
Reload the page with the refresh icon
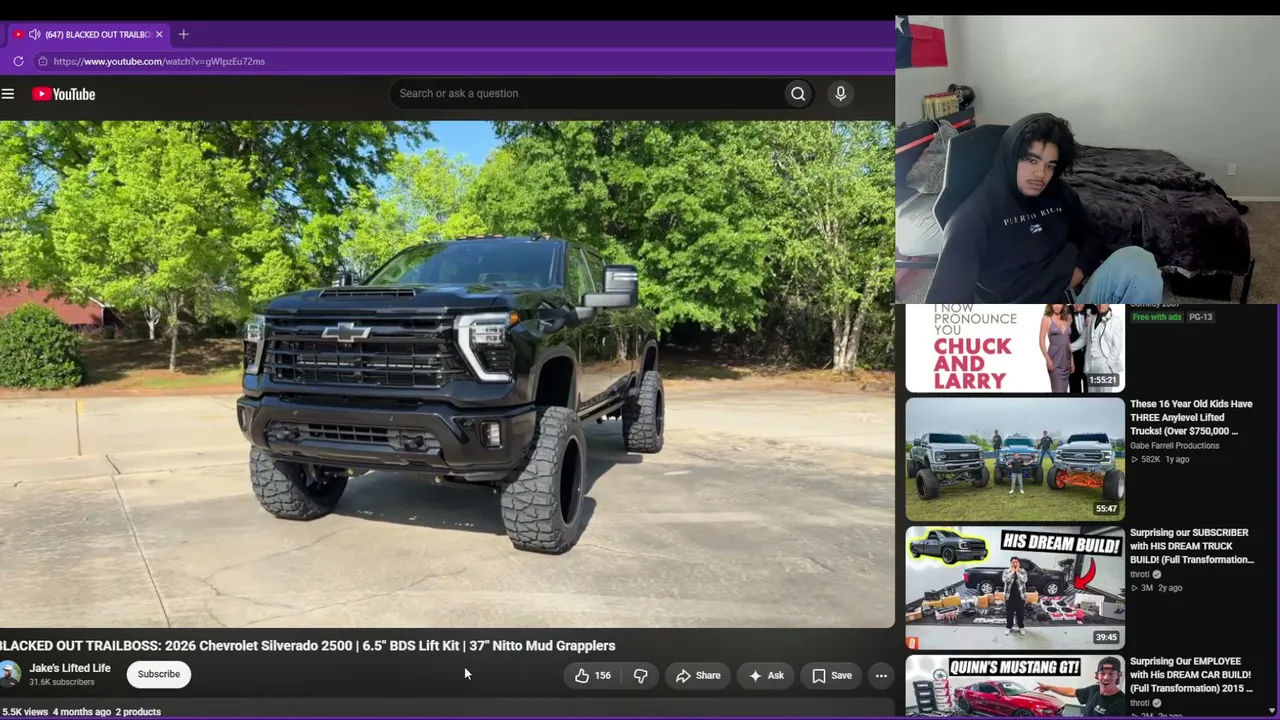point(18,61)
